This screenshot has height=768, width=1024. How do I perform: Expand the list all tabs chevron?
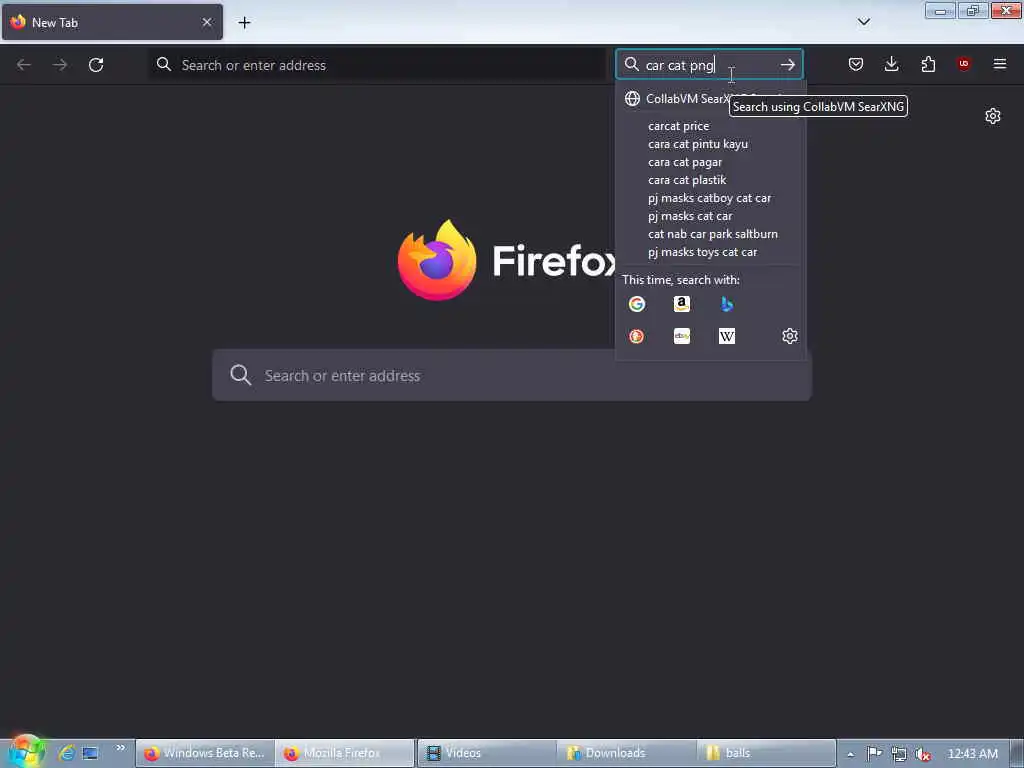click(863, 22)
